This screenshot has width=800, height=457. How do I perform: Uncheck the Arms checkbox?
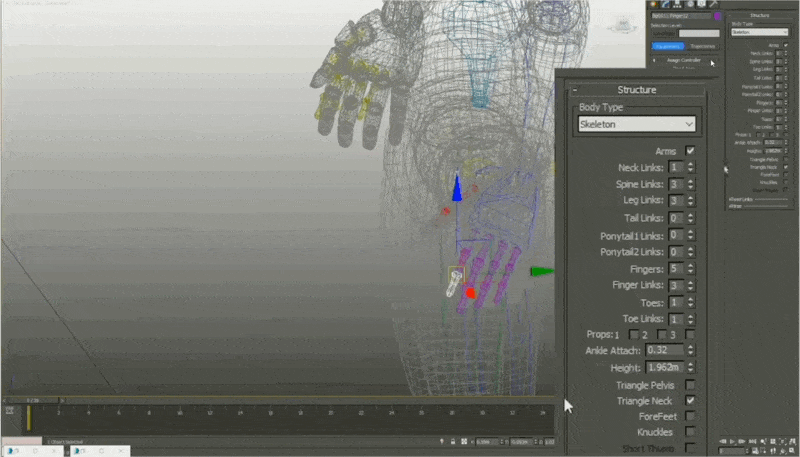coord(690,151)
